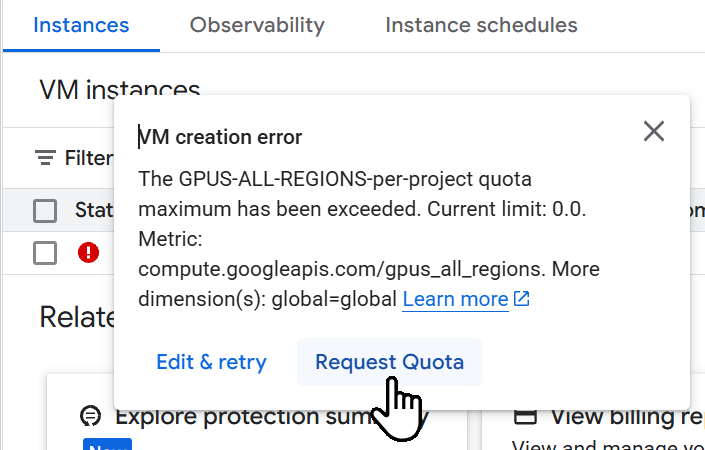Open the View billing report card title
This screenshot has height=450, width=705.
click(x=621, y=416)
